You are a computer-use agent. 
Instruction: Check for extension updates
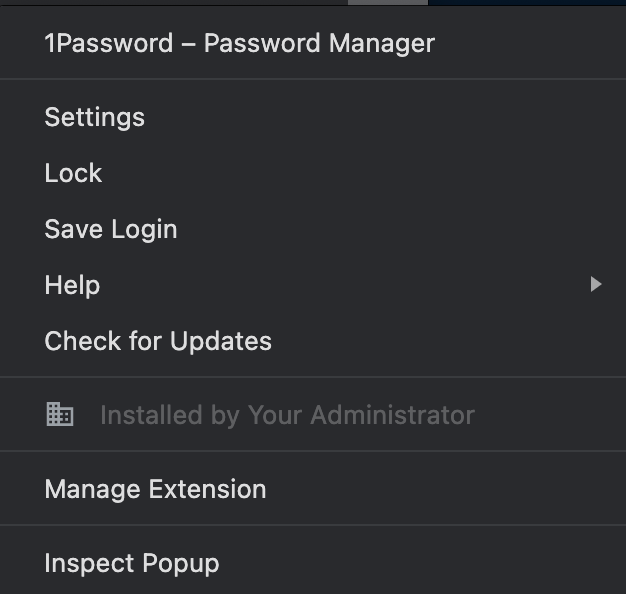(x=313, y=341)
